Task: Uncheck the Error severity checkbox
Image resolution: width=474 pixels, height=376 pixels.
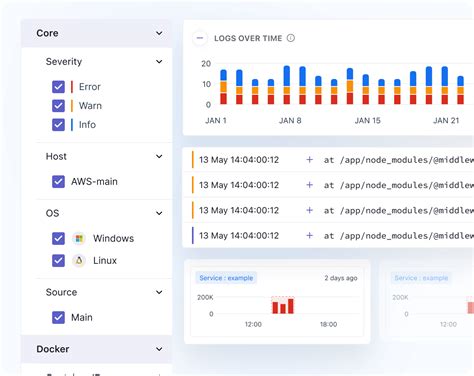Action: point(58,87)
